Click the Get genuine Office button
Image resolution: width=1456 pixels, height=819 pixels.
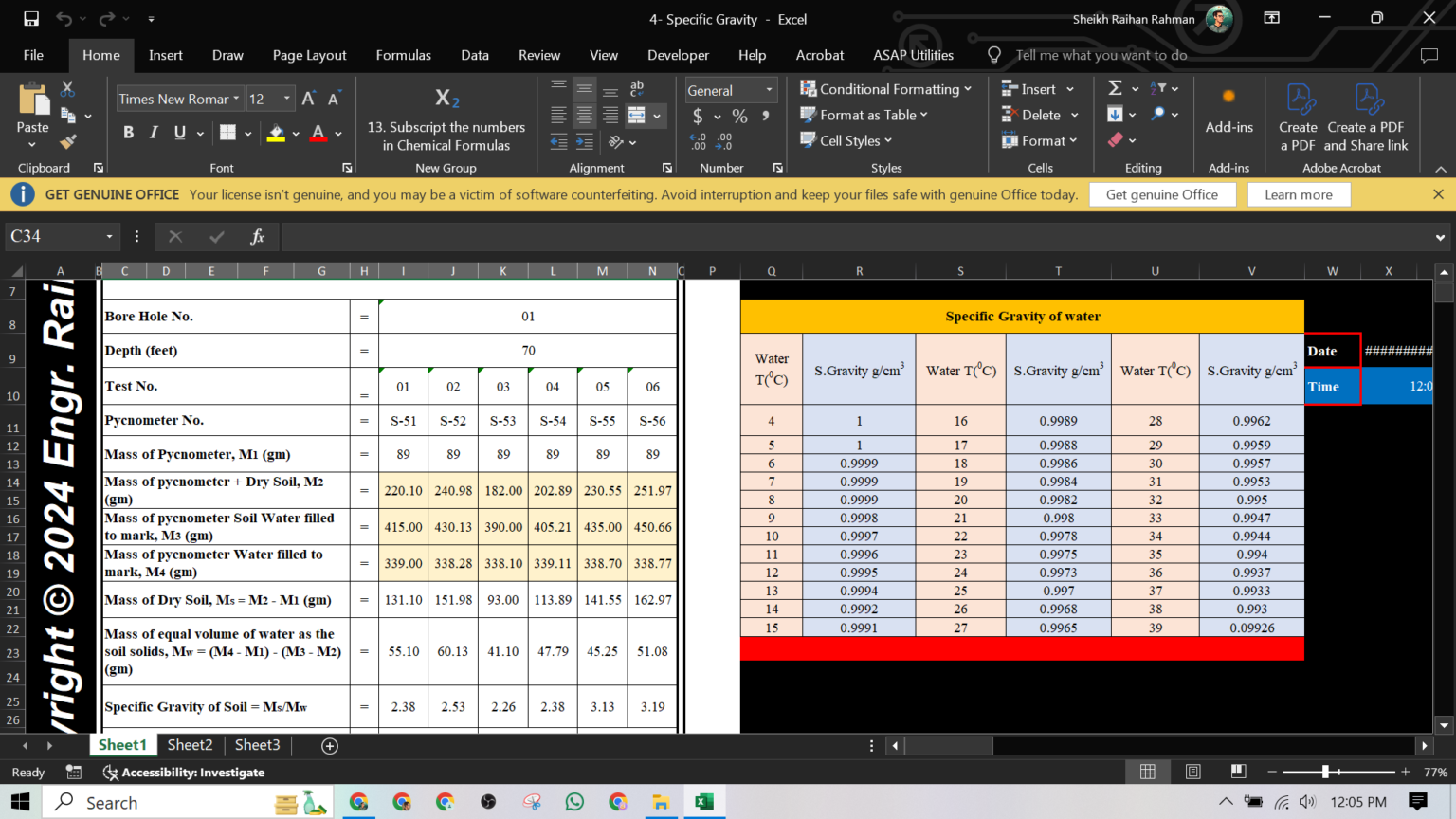[1161, 194]
